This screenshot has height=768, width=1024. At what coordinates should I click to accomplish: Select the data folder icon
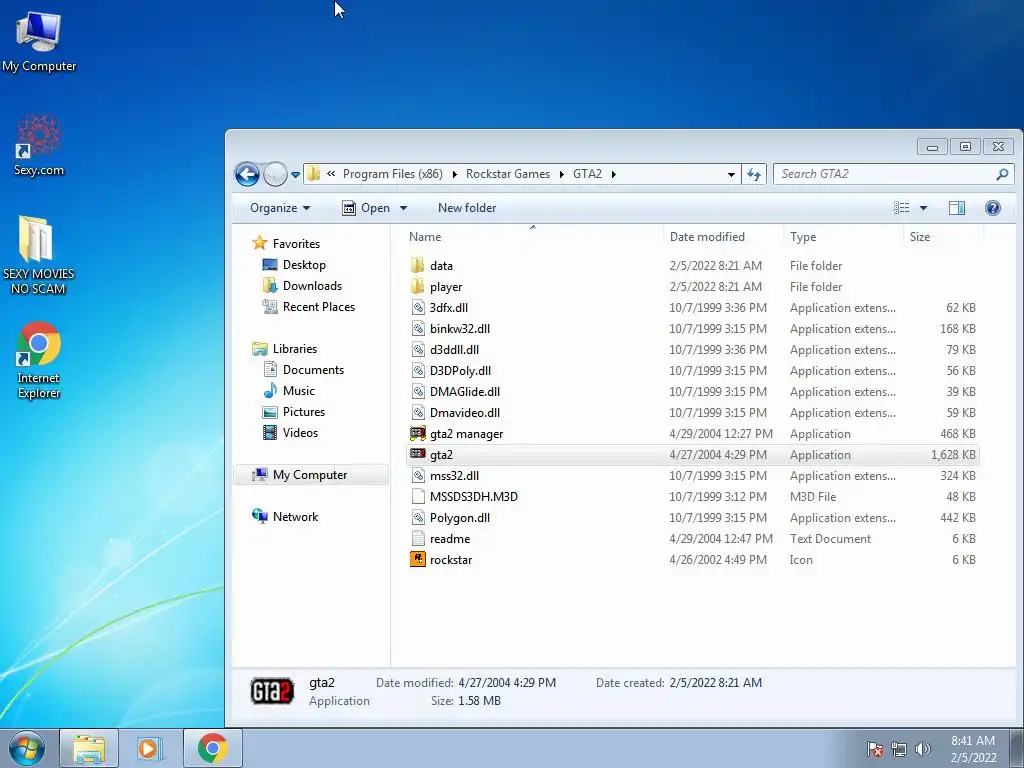point(418,265)
